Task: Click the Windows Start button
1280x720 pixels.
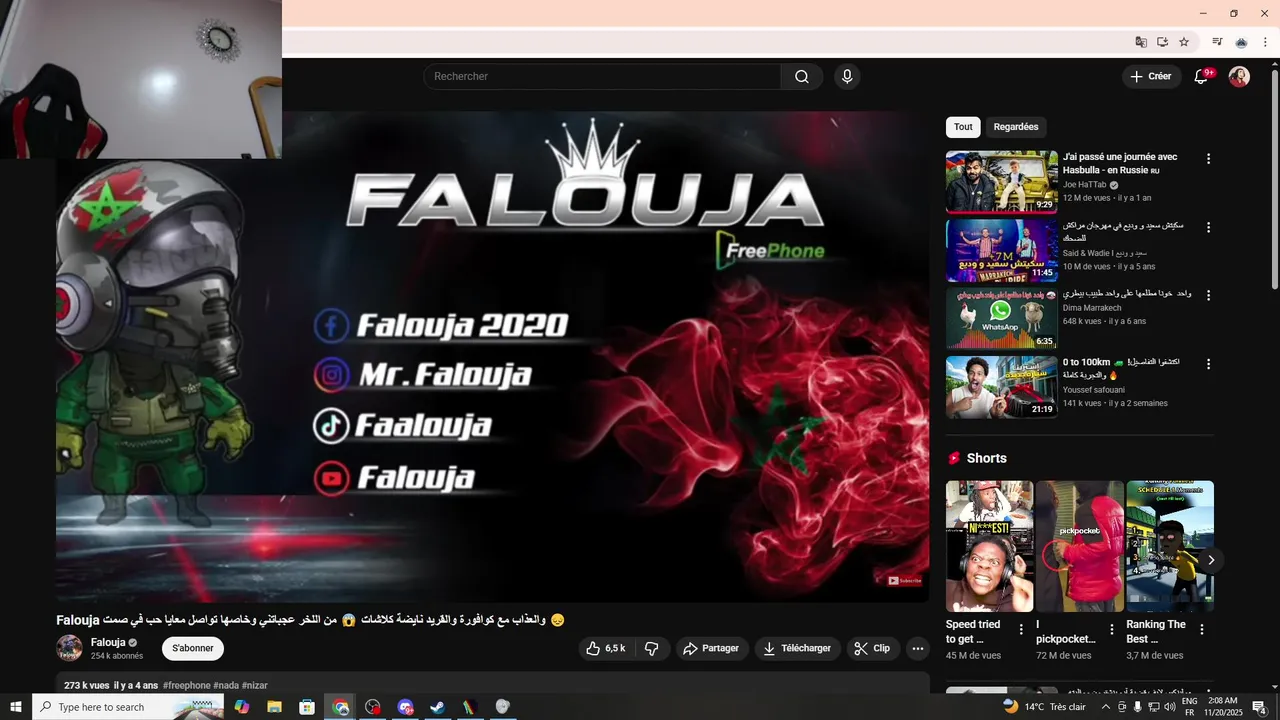Action: [x=16, y=707]
